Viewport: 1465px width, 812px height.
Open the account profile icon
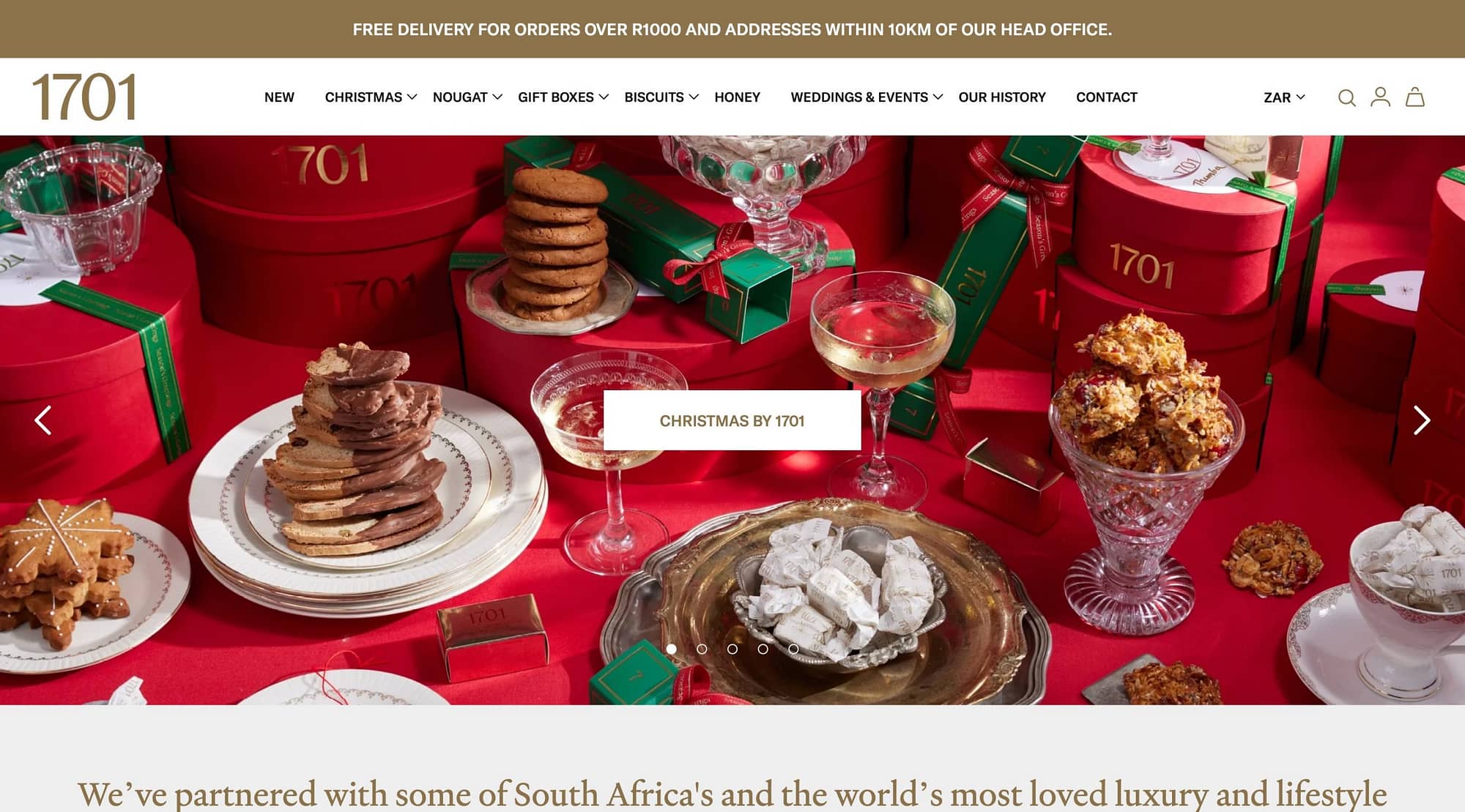click(x=1380, y=97)
